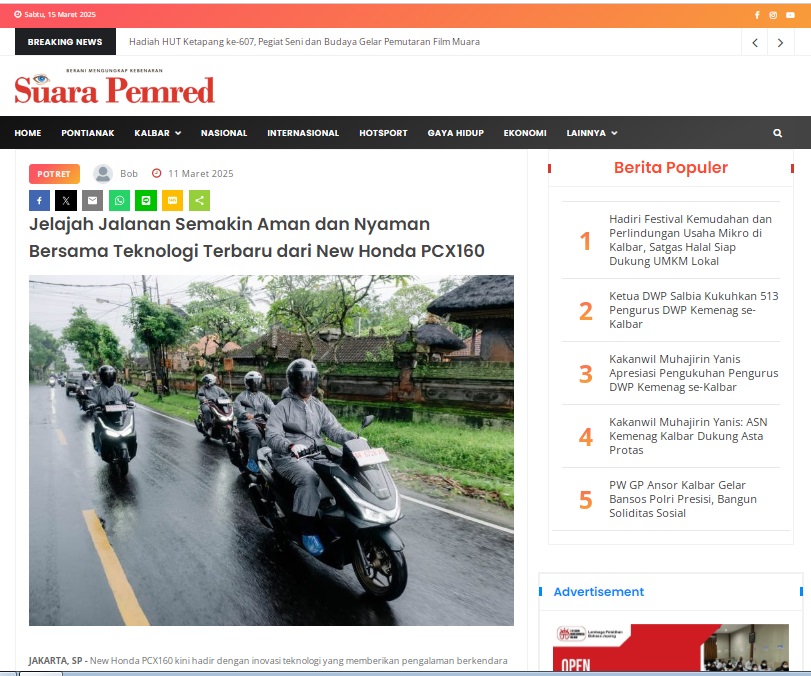The width and height of the screenshot is (811, 676).
Task: Open the Instagram icon in top bar
Action: tap(773, 15)
